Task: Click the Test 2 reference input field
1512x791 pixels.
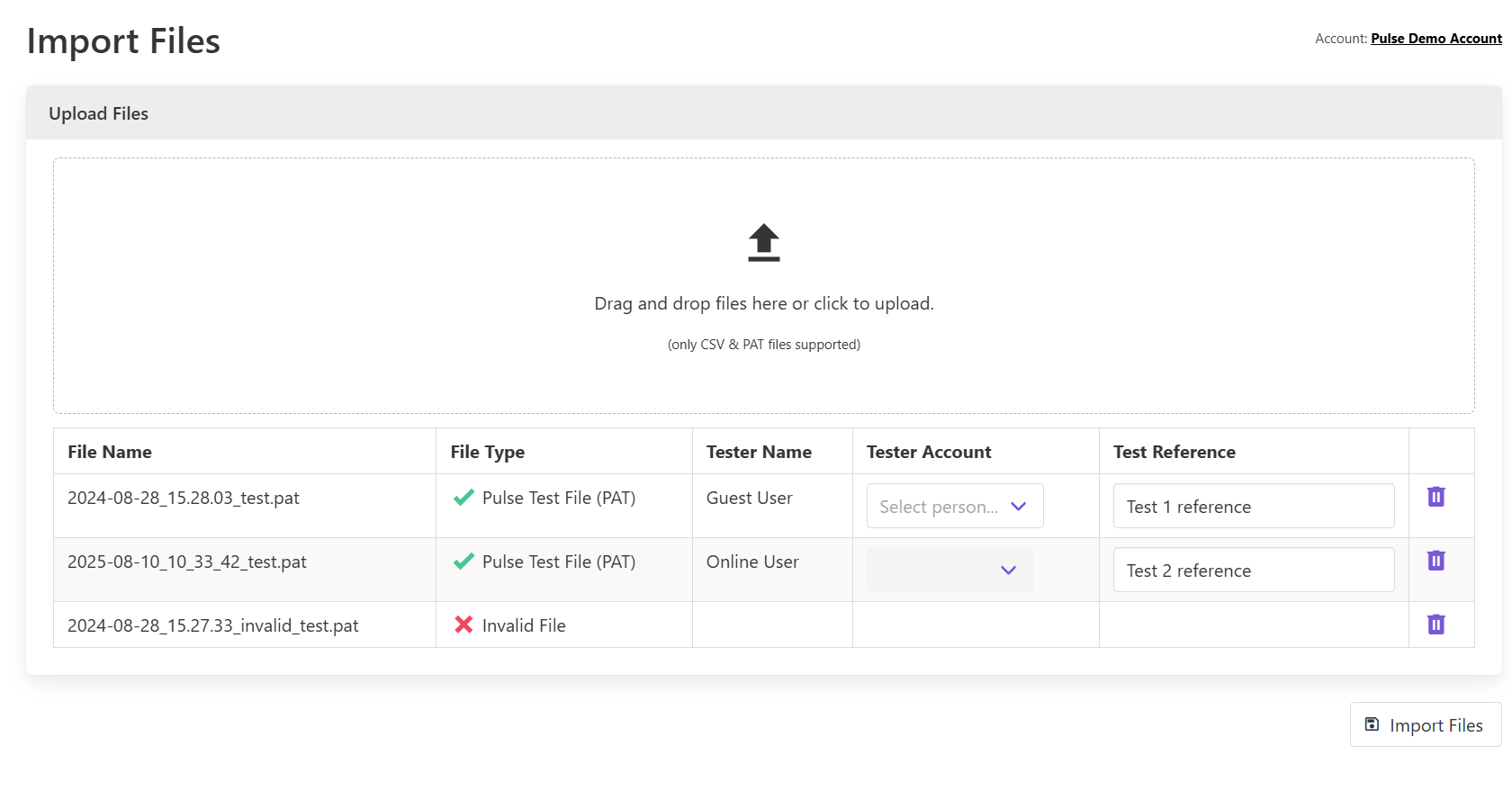Action: (x=1253, y=571)
